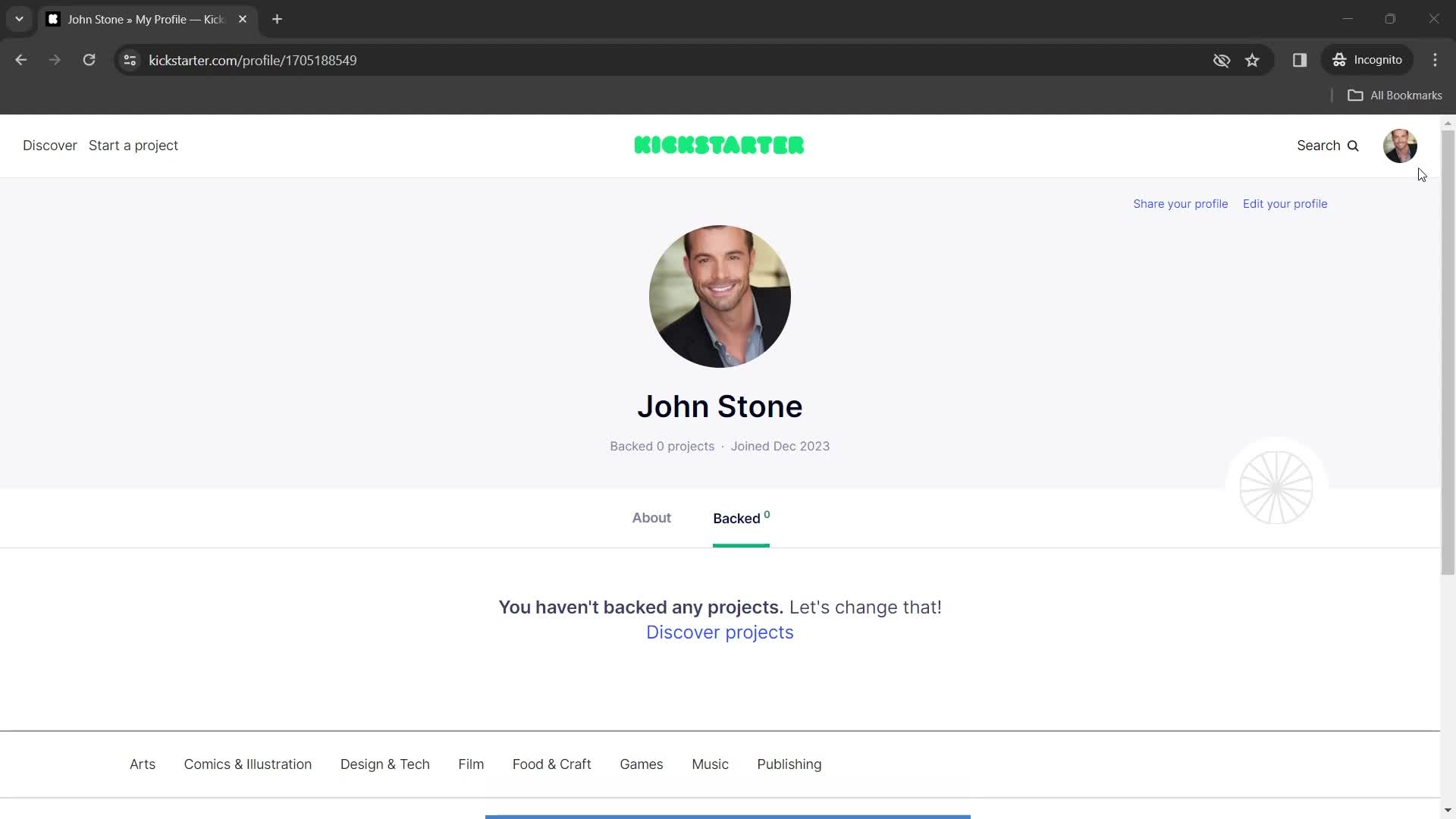Click Edit your profile button
The width and height of the screenshot is (1456, 819).
coord(1285,204)
